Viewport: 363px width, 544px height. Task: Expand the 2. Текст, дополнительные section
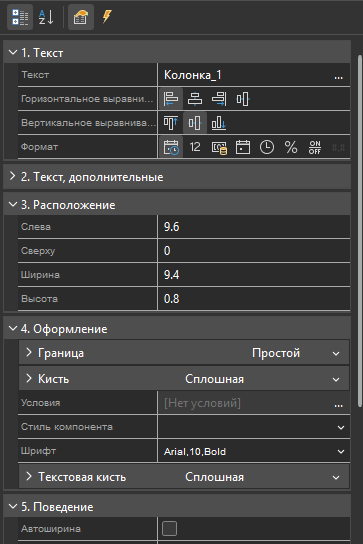13,176
